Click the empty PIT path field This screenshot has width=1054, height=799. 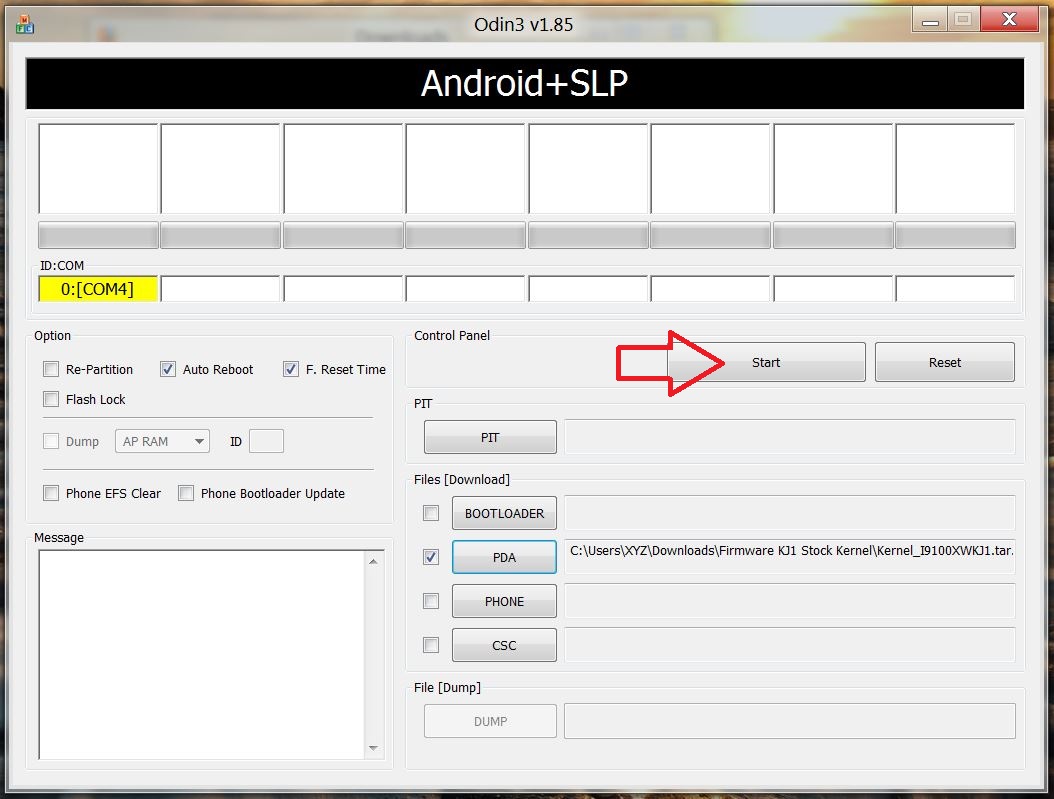tap(790, 437)
